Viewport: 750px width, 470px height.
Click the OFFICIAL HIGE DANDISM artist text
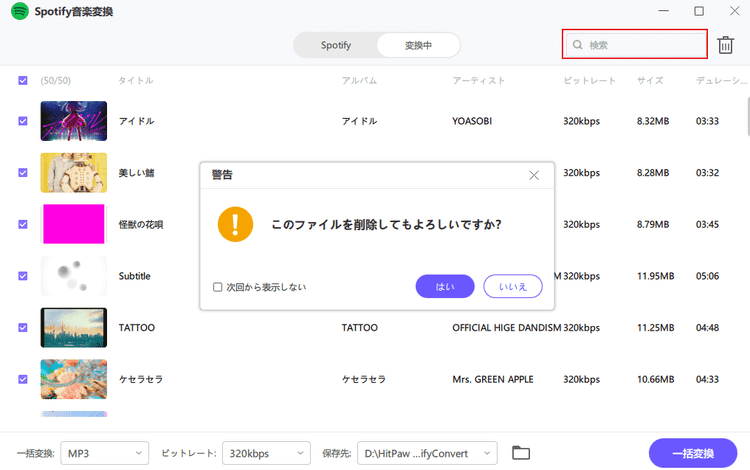[507, 328]
